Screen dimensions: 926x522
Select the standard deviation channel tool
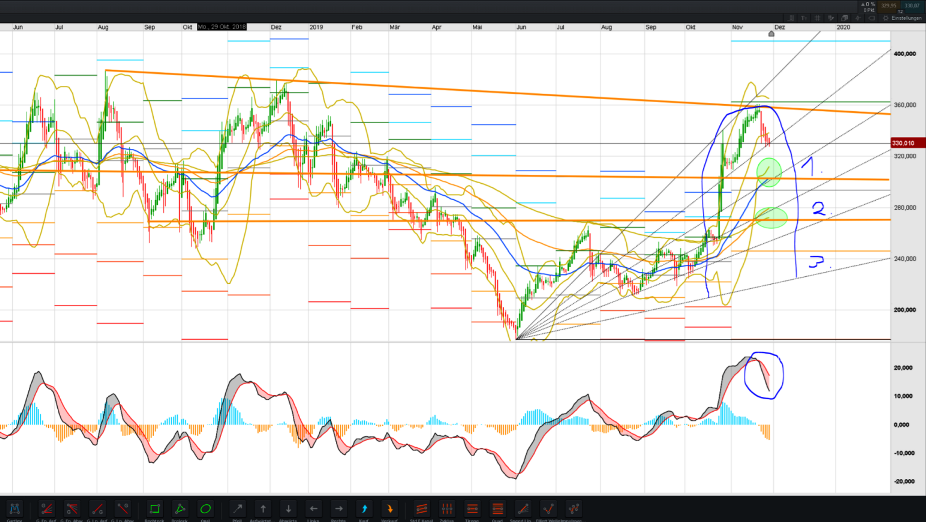coord(422,508)
